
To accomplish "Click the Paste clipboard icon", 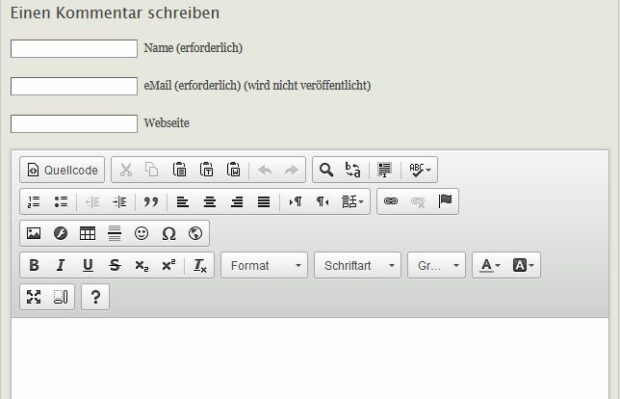I will point(179,170).
